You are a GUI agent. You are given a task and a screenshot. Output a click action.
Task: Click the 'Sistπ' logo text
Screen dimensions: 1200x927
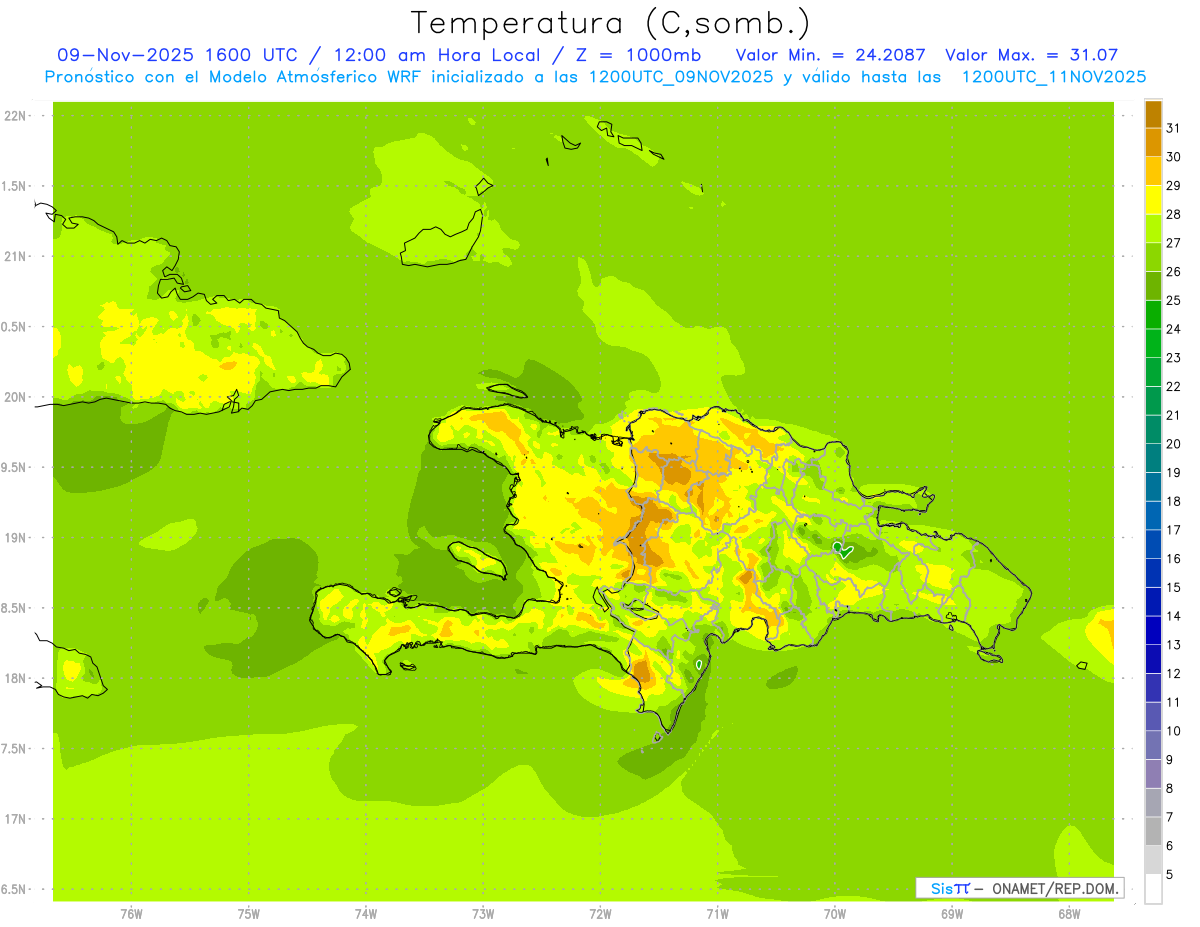pyautogui.click(x=950, y=888)
